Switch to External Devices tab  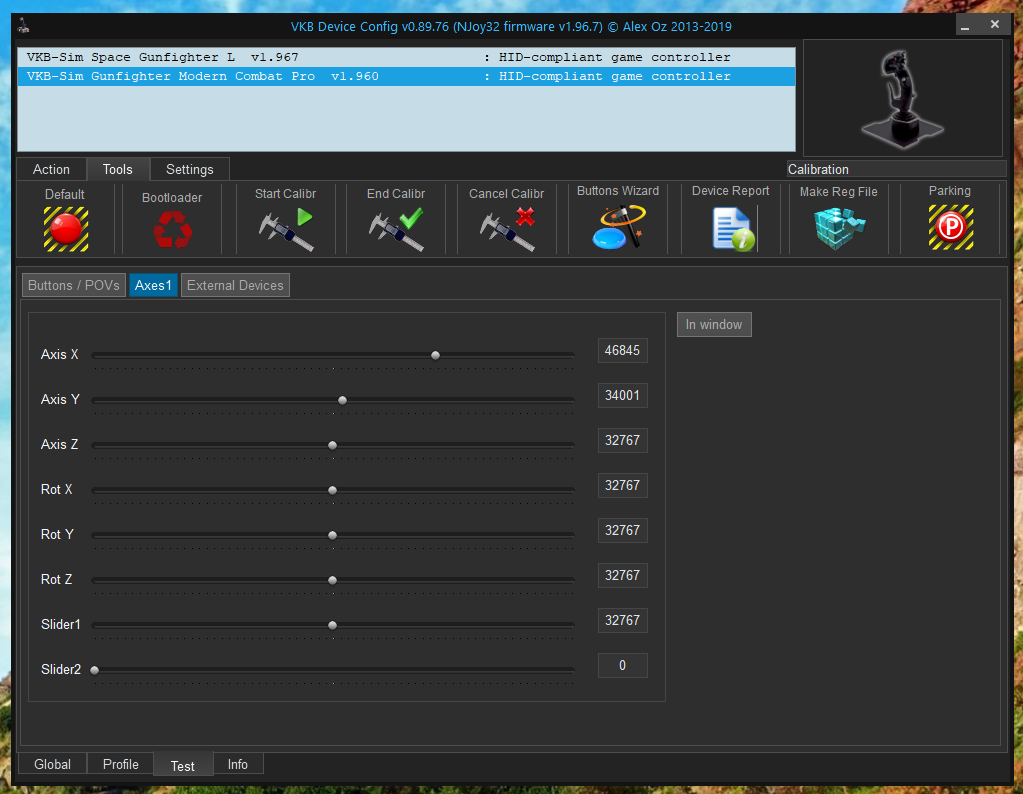tap(235, 285)
